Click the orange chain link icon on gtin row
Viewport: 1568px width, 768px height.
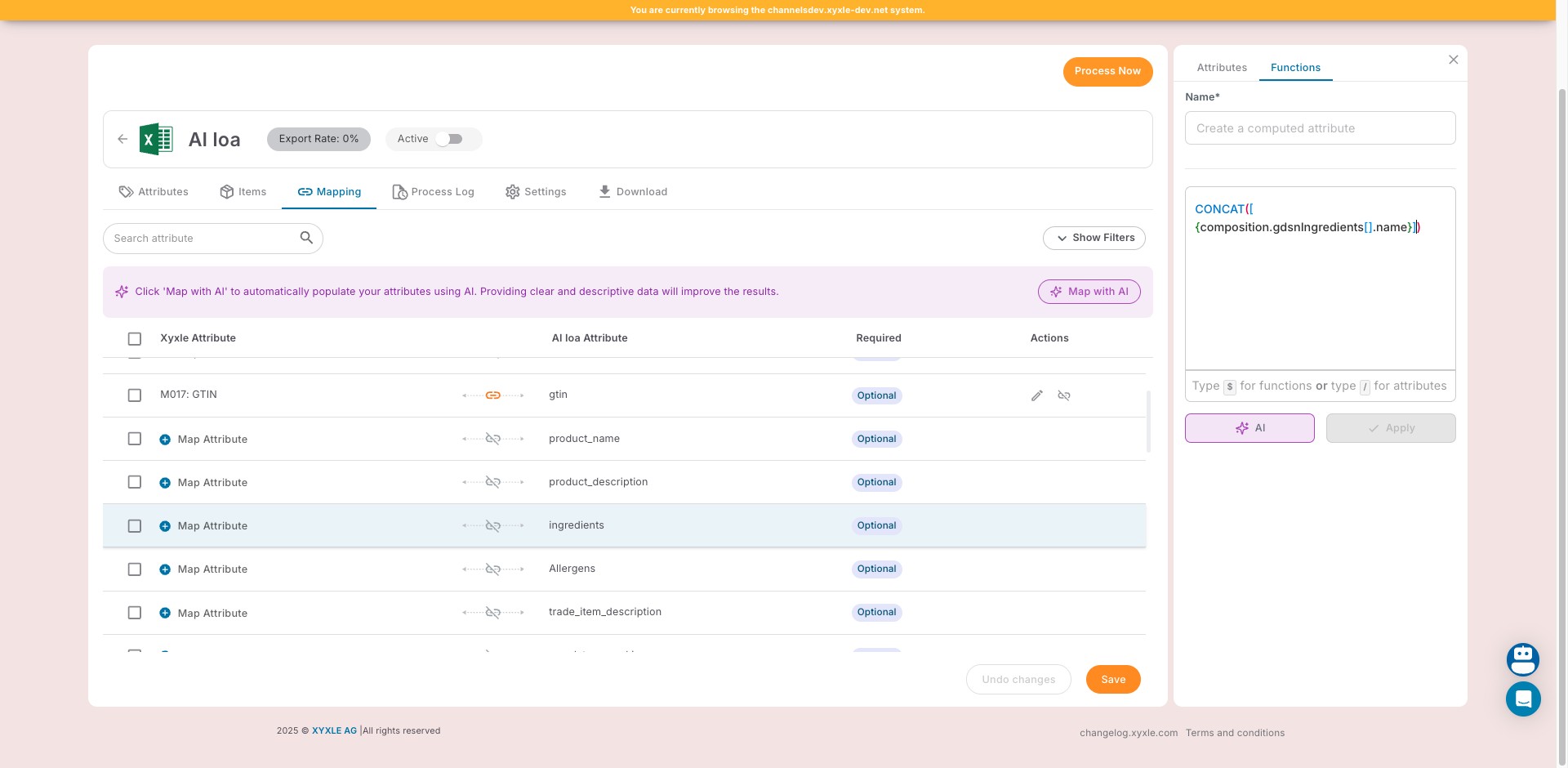point(493,395)
